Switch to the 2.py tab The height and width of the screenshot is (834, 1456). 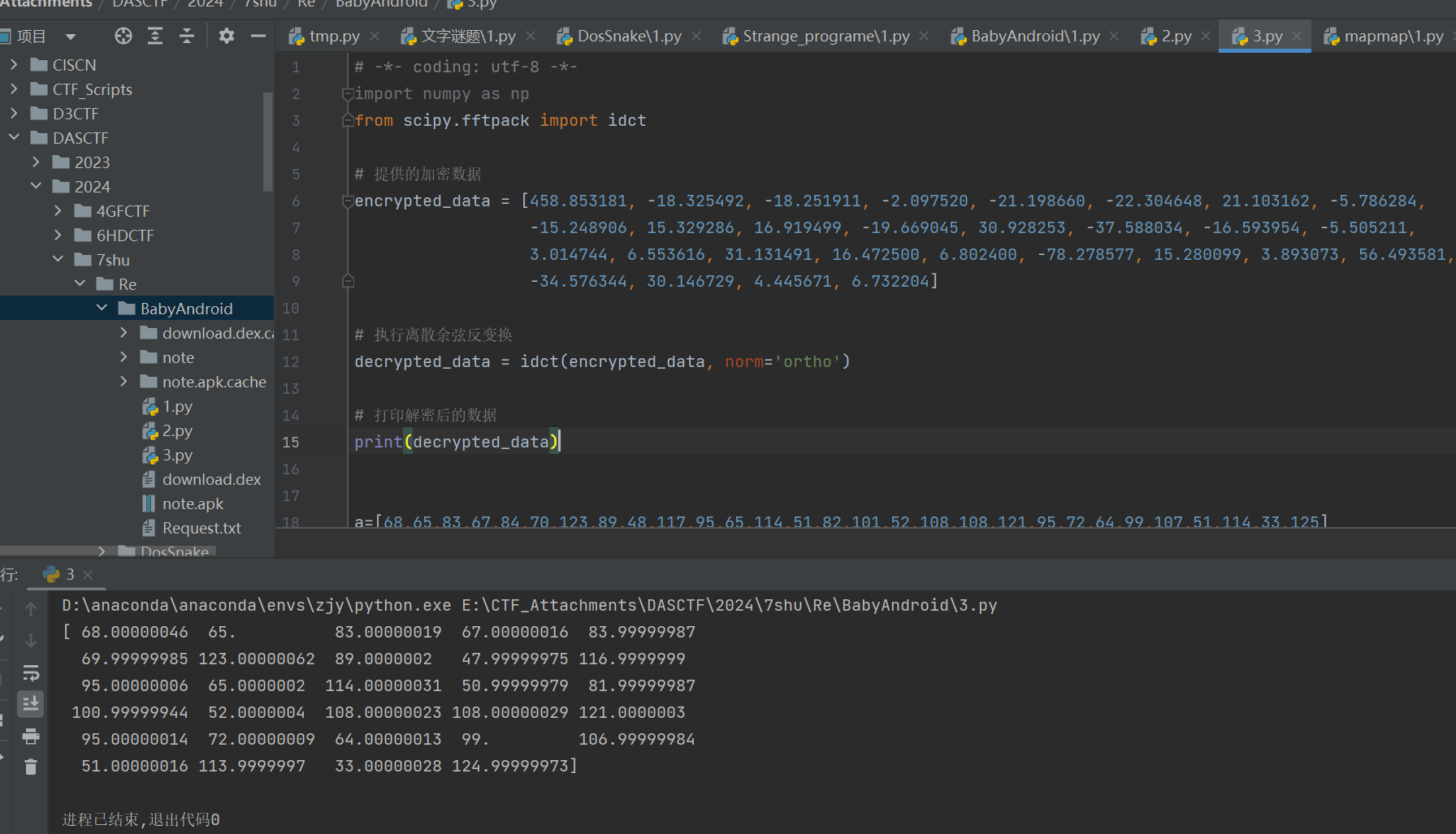[x=1176, y=36]
